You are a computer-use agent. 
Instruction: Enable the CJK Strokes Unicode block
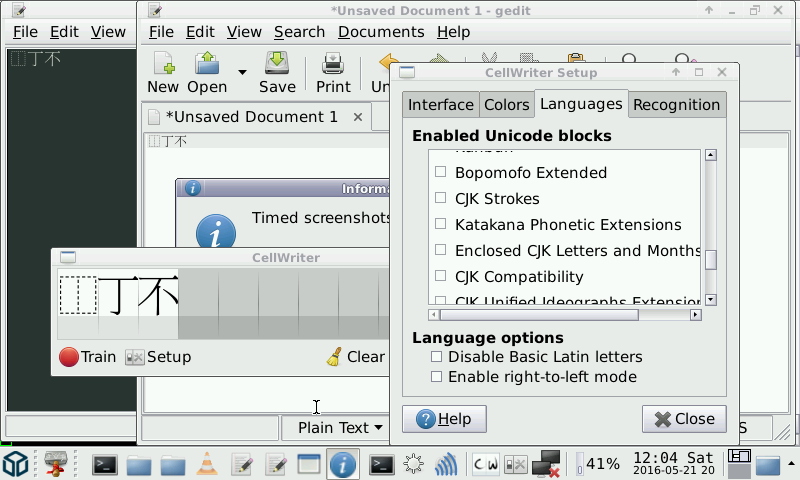(441, 199)
